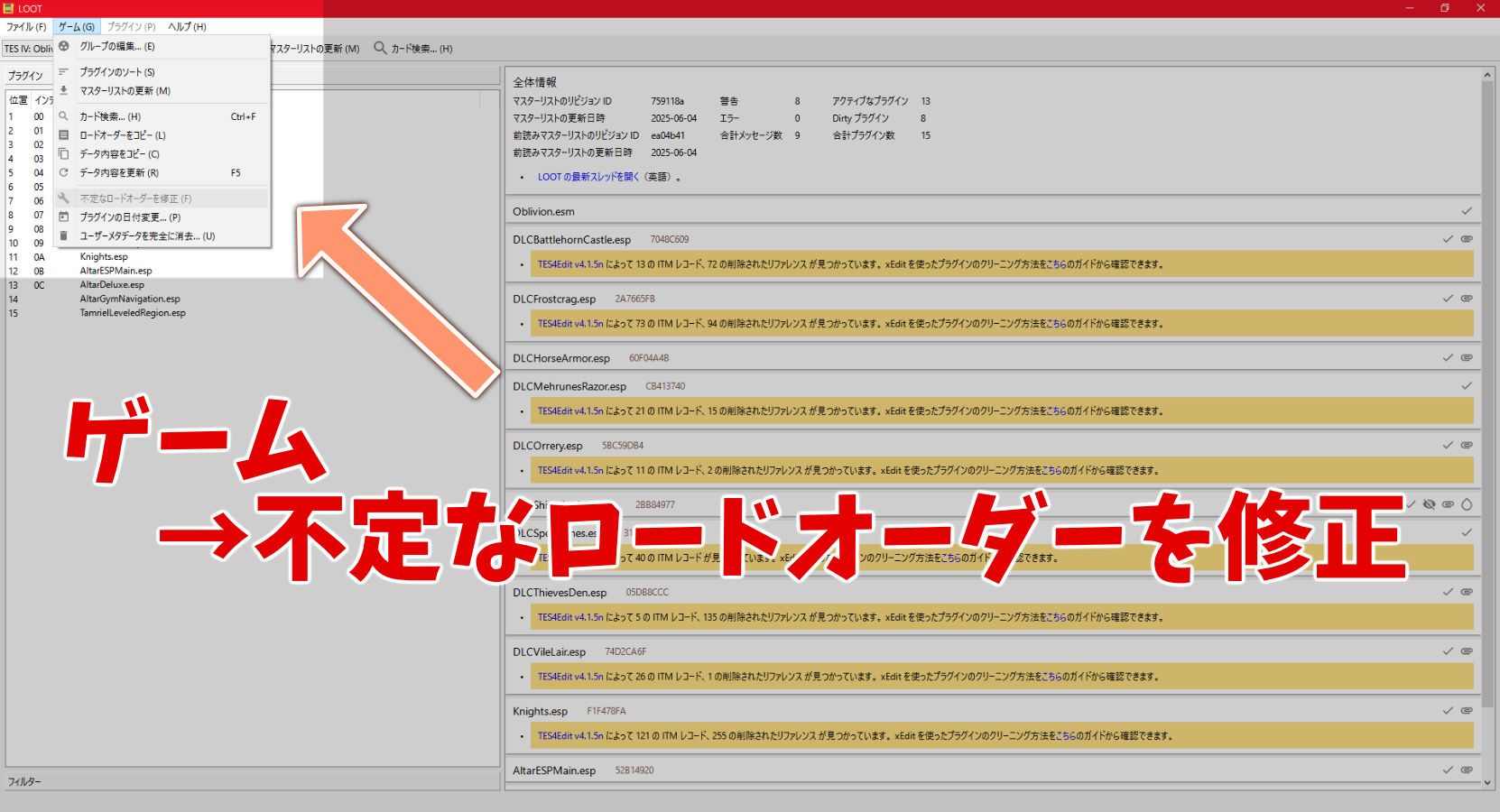Click the paperclip icon on DLCOrrery.esp card
The height and width of the screenshot is (812, 1500).
point(1467,446)
